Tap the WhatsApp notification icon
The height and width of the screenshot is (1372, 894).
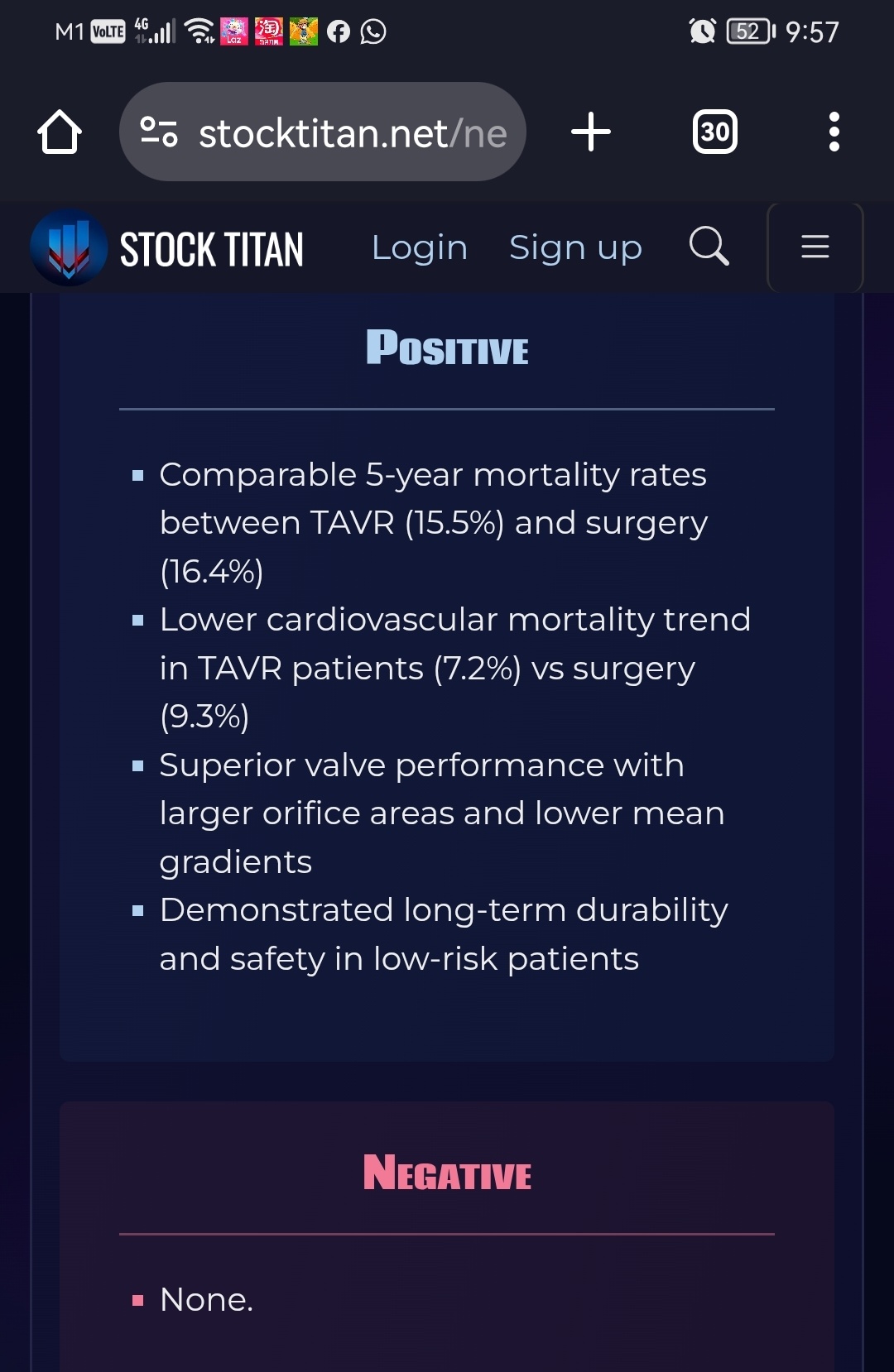coord(373,31)
